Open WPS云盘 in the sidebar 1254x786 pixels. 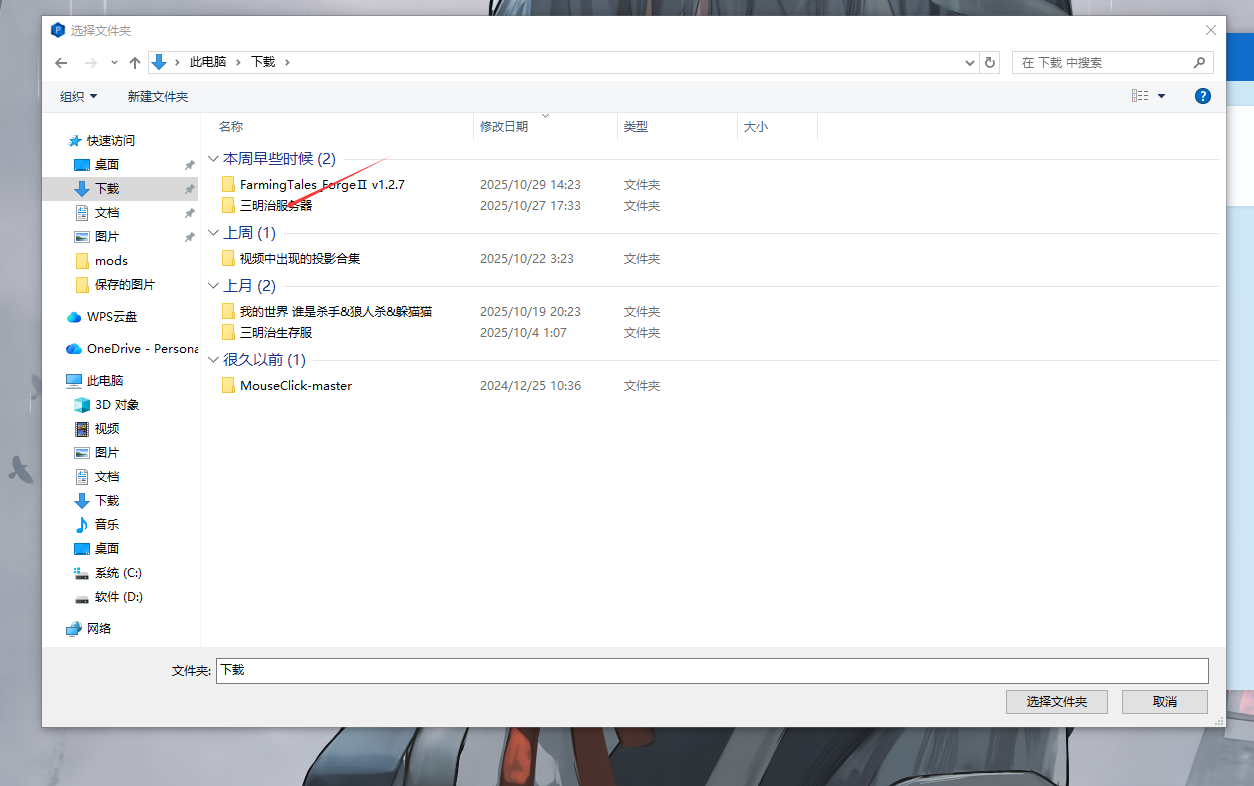point(112,316)
